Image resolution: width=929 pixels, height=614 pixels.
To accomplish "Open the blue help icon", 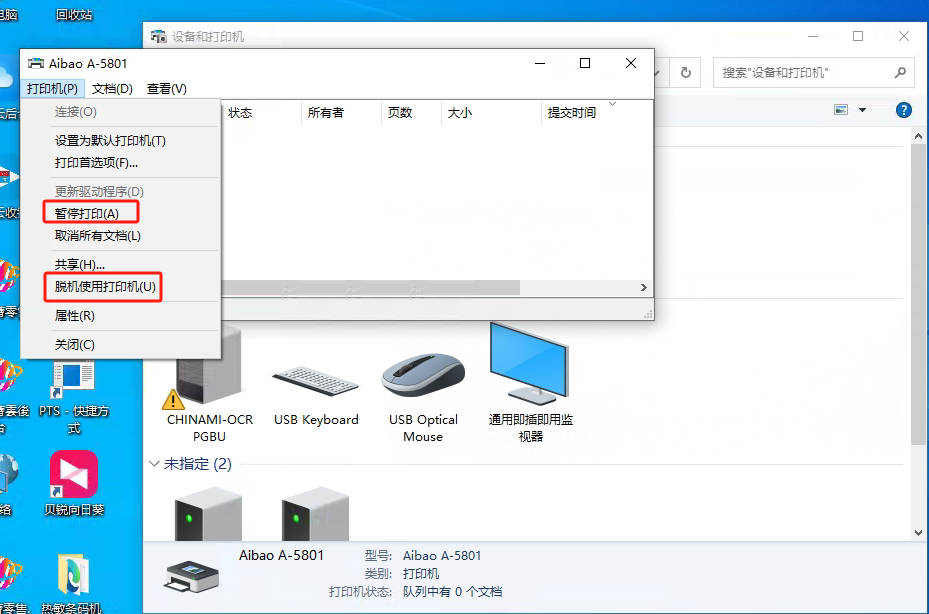I will 904,110.
